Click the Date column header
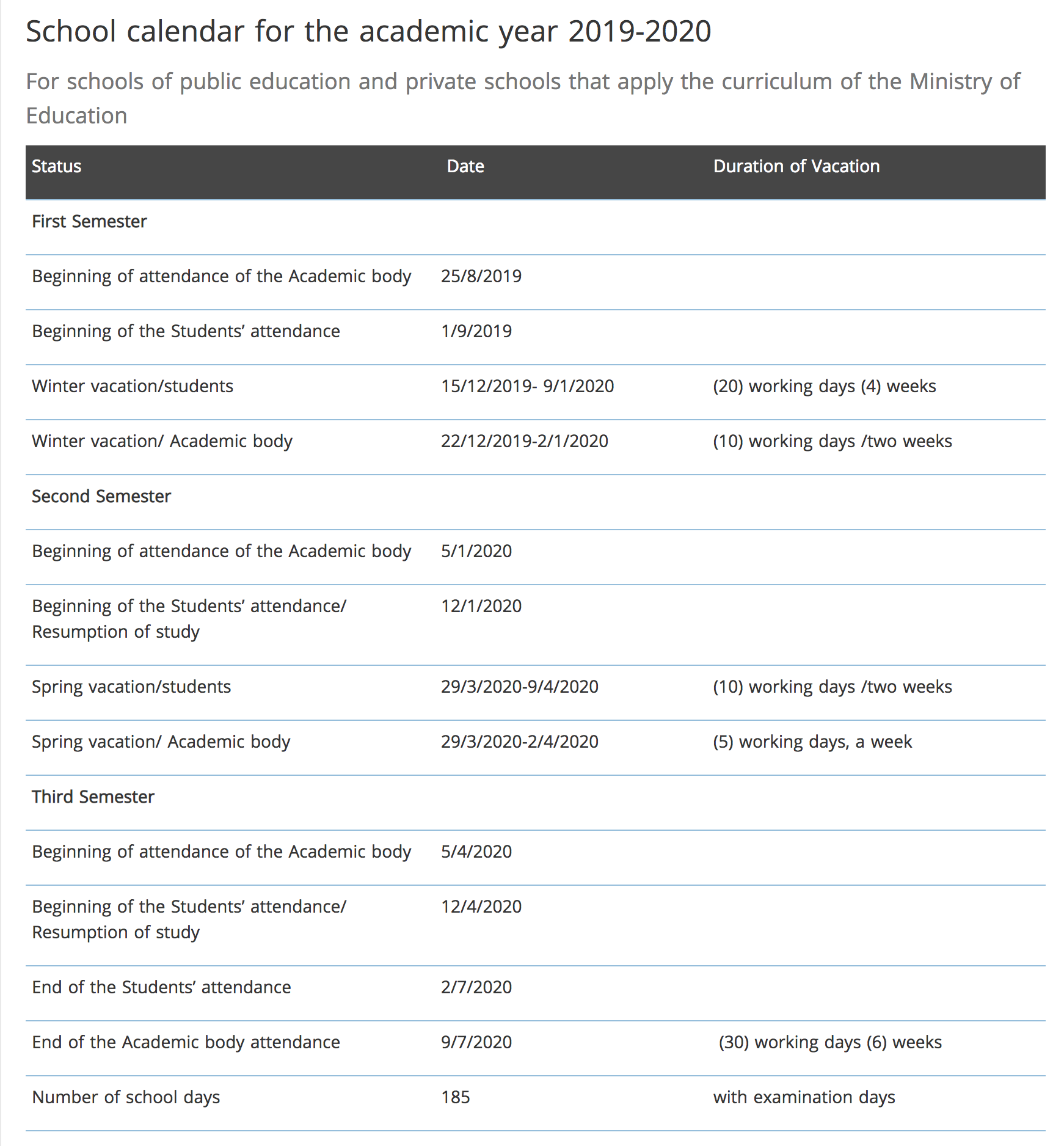This screenshot has width=1064, height=1146. coord(465,166)
